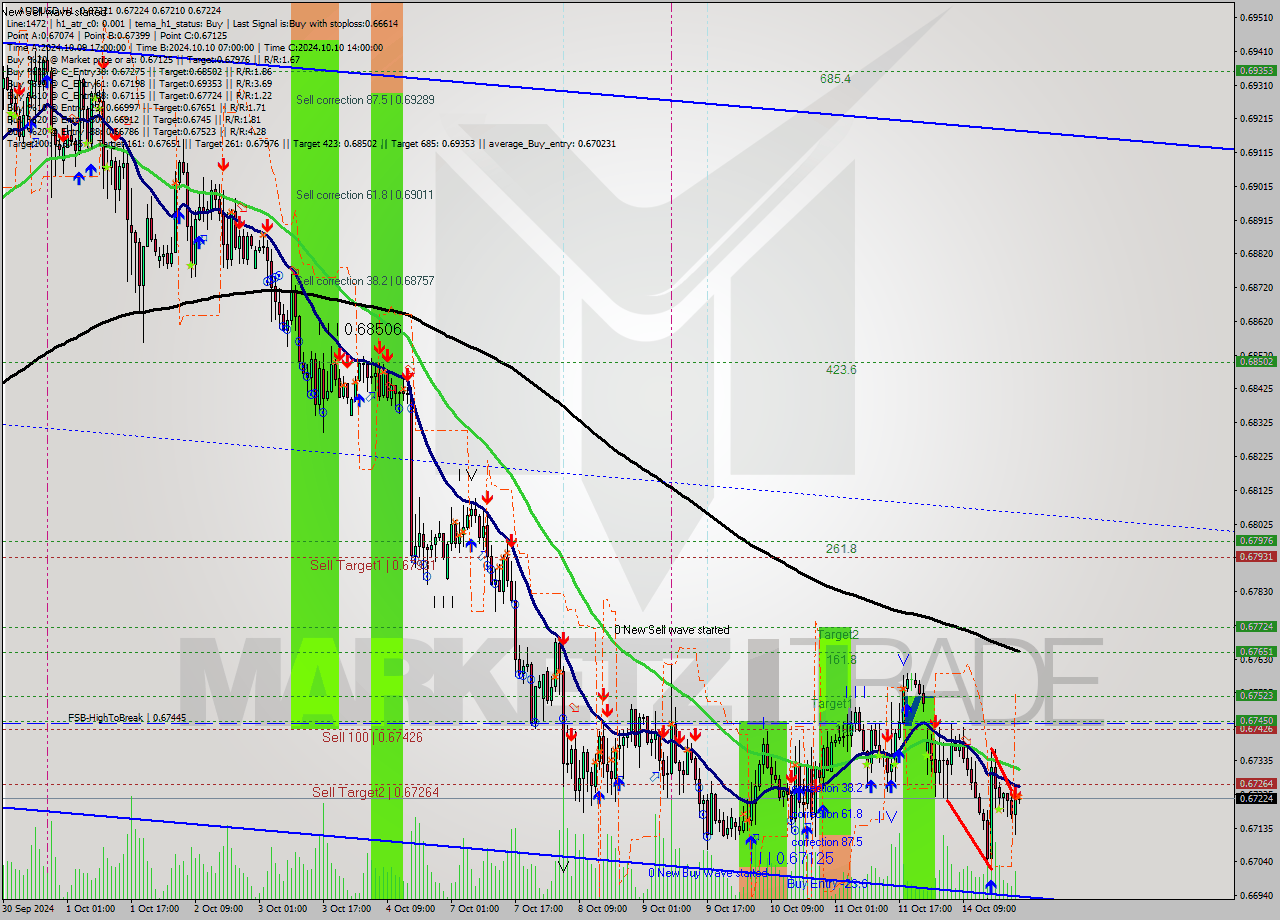Click the 0.66940 price axis value

1256,895
